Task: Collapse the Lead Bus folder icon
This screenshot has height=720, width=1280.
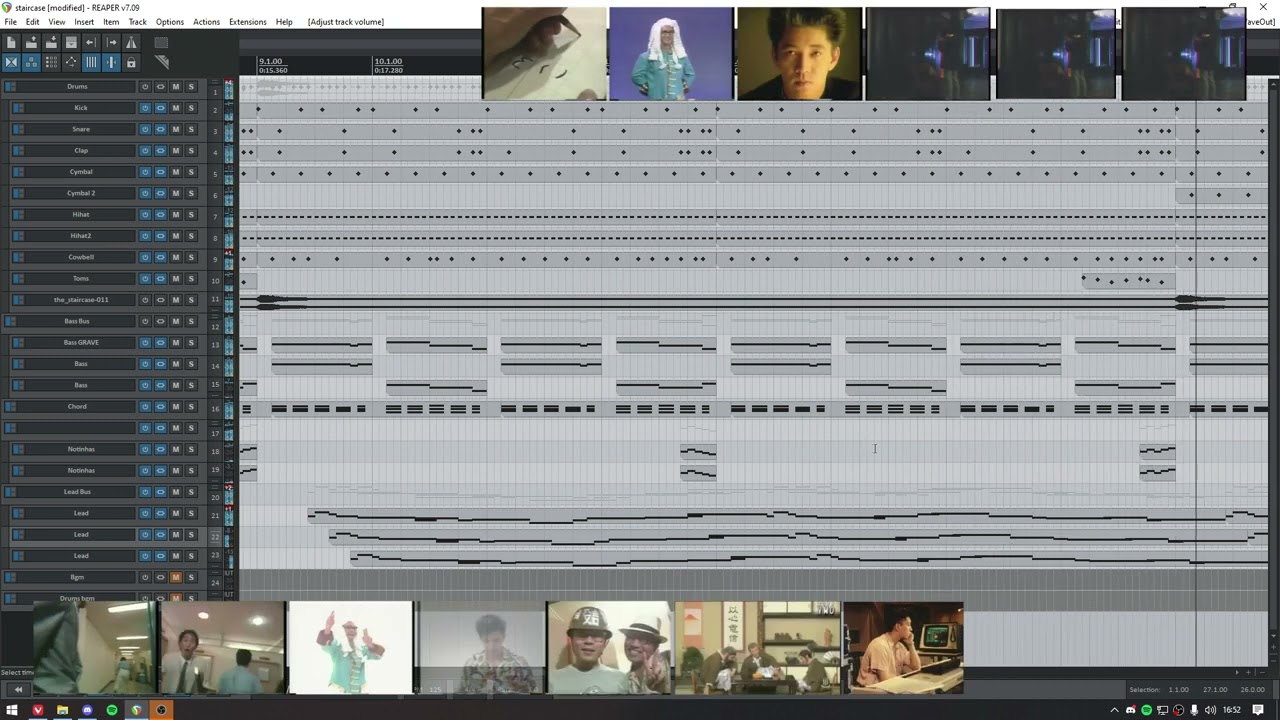Action: (x=10, y=492)
